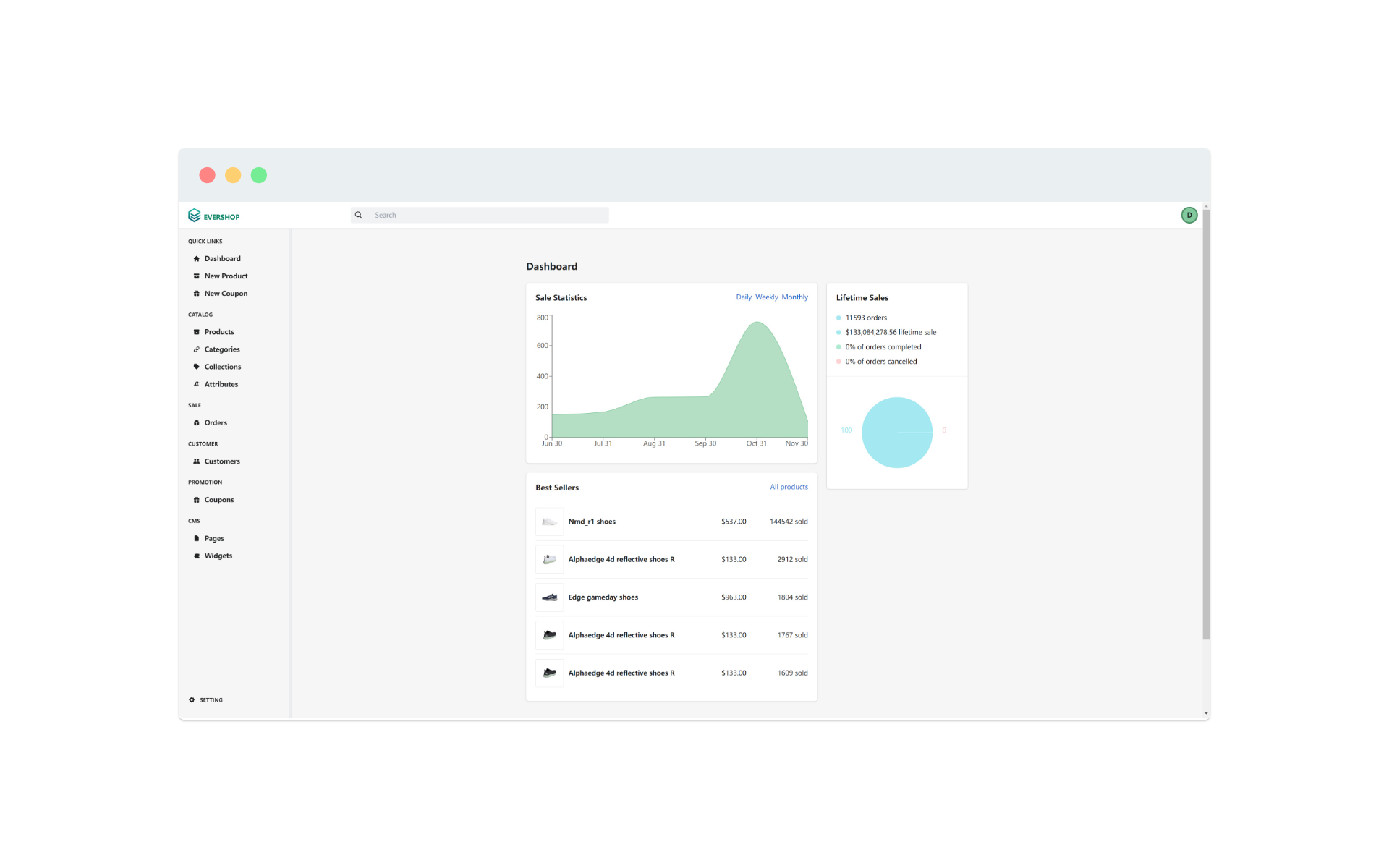Click inside the Search input field
The image size is (1389, 868).
(x=489, y=215)
